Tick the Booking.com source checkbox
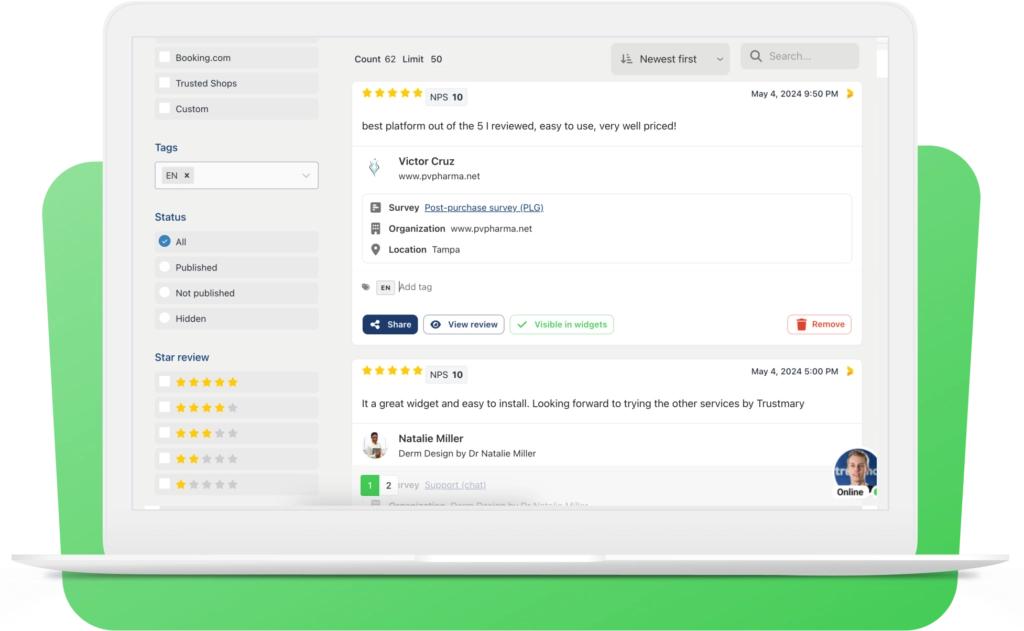Screen dimensions: 1024x631 pos(165,57)
